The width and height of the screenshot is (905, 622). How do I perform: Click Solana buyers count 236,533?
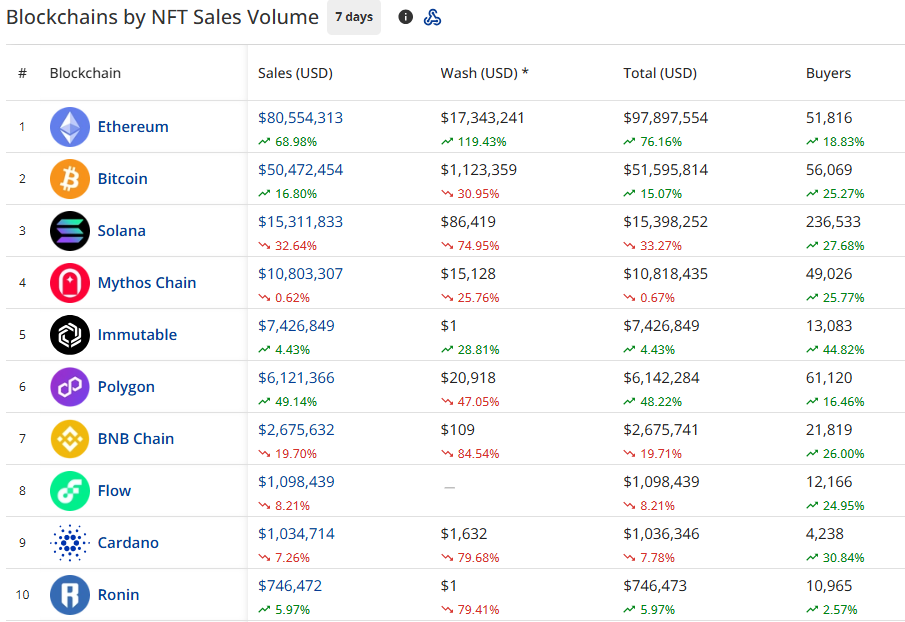[x=833, y=222]
